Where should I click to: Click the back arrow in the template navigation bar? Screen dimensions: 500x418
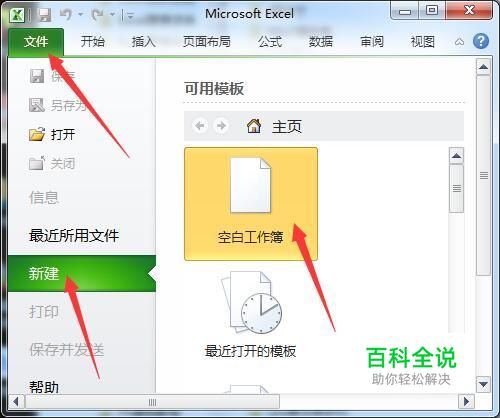coord(200,126)
